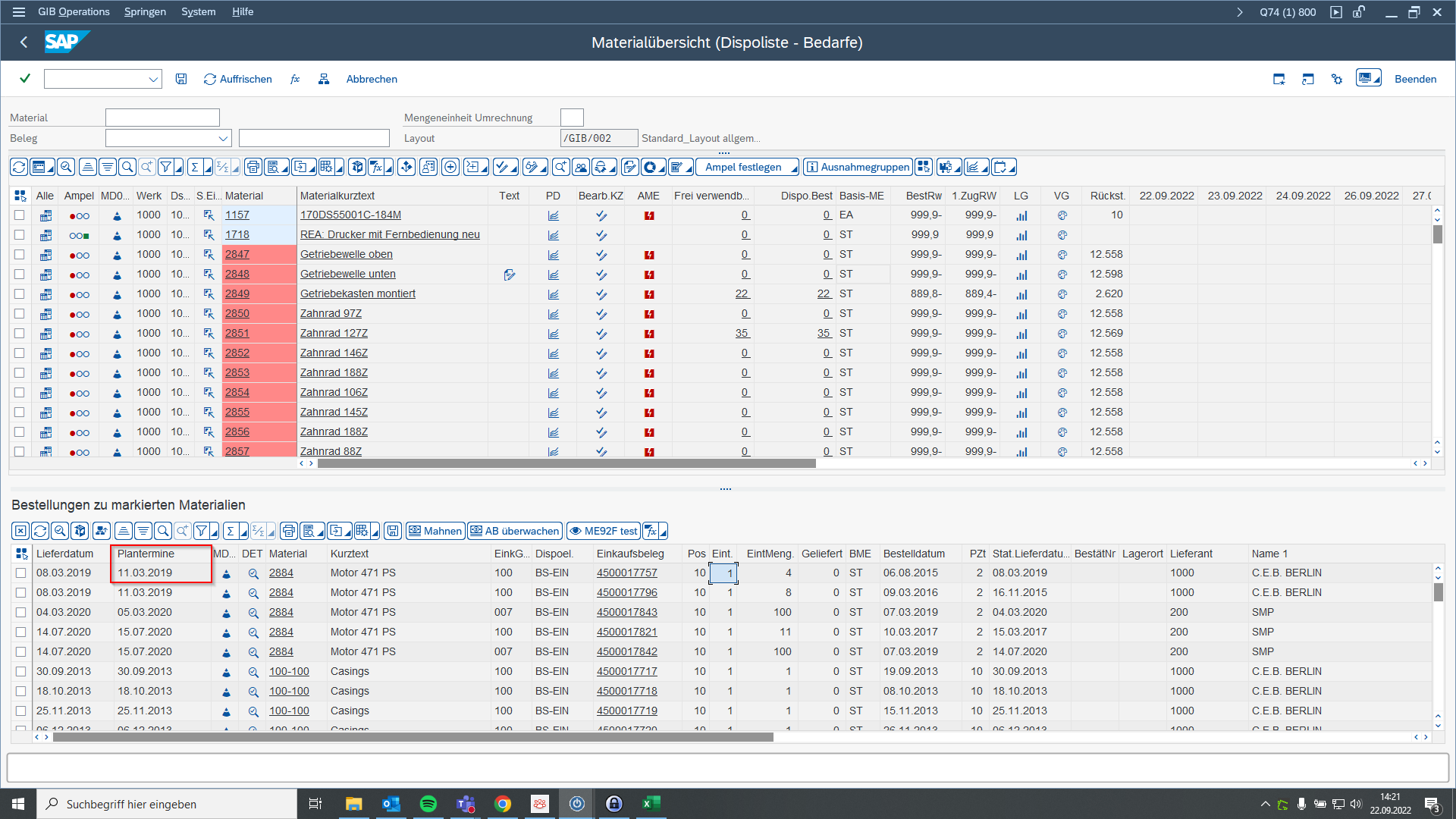Open the Springen menu
Viewport: 1456px width, 819px height.
click(x=145, y=11)
